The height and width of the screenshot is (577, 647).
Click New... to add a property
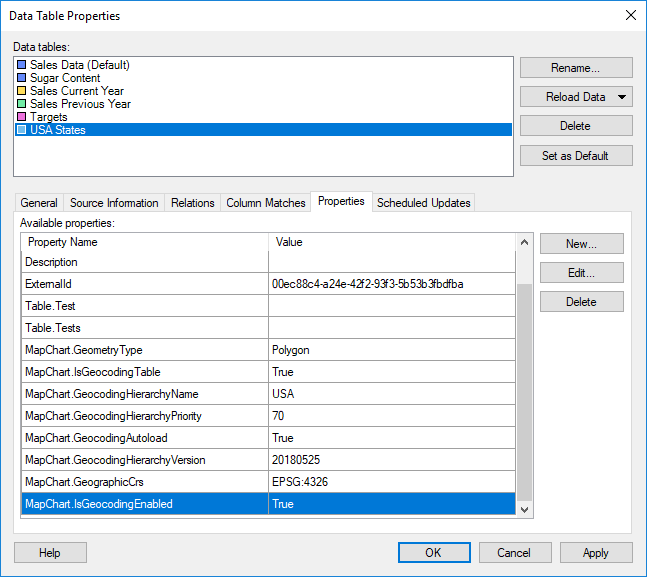coord(581,244)
